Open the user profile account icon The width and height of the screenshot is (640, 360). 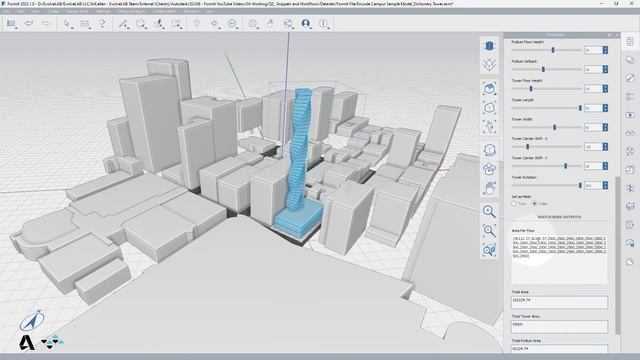point(305,24)
